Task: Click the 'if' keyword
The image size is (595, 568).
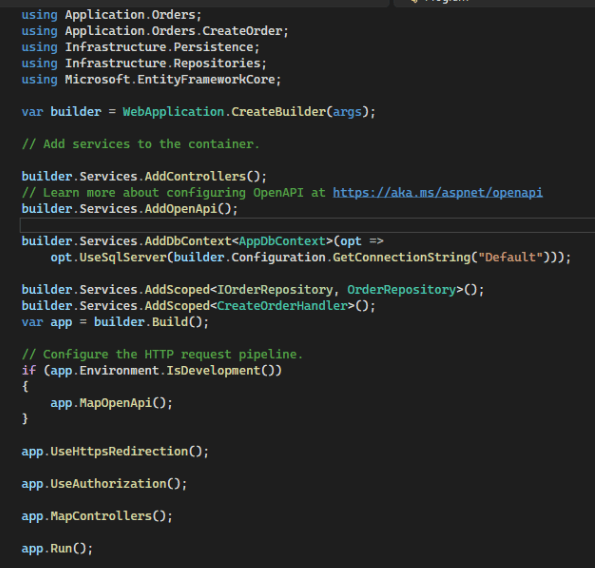Action: [29, 370]
